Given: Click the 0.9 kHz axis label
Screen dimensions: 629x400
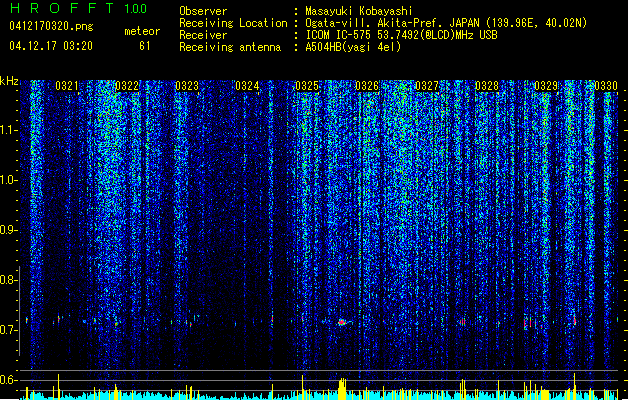Looking at the screenshot, I should pyautogui.click(x=9, y=230).
